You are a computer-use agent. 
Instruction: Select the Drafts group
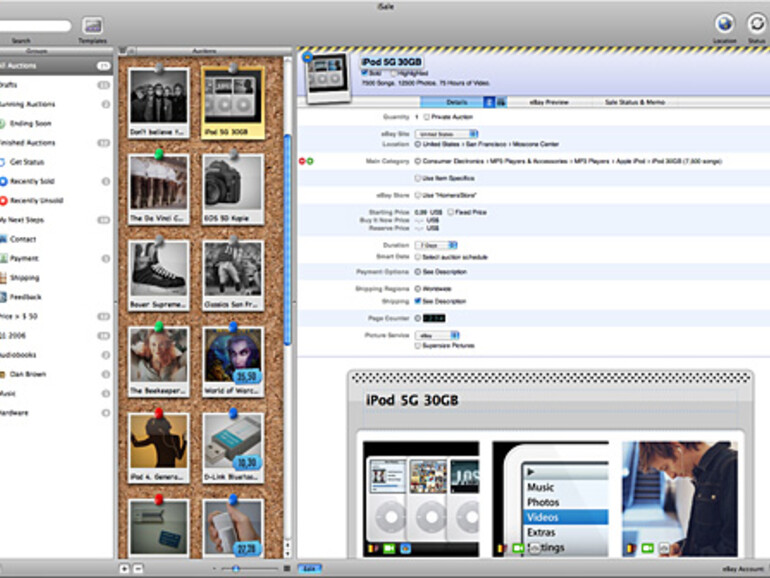[x=56, y=85]
